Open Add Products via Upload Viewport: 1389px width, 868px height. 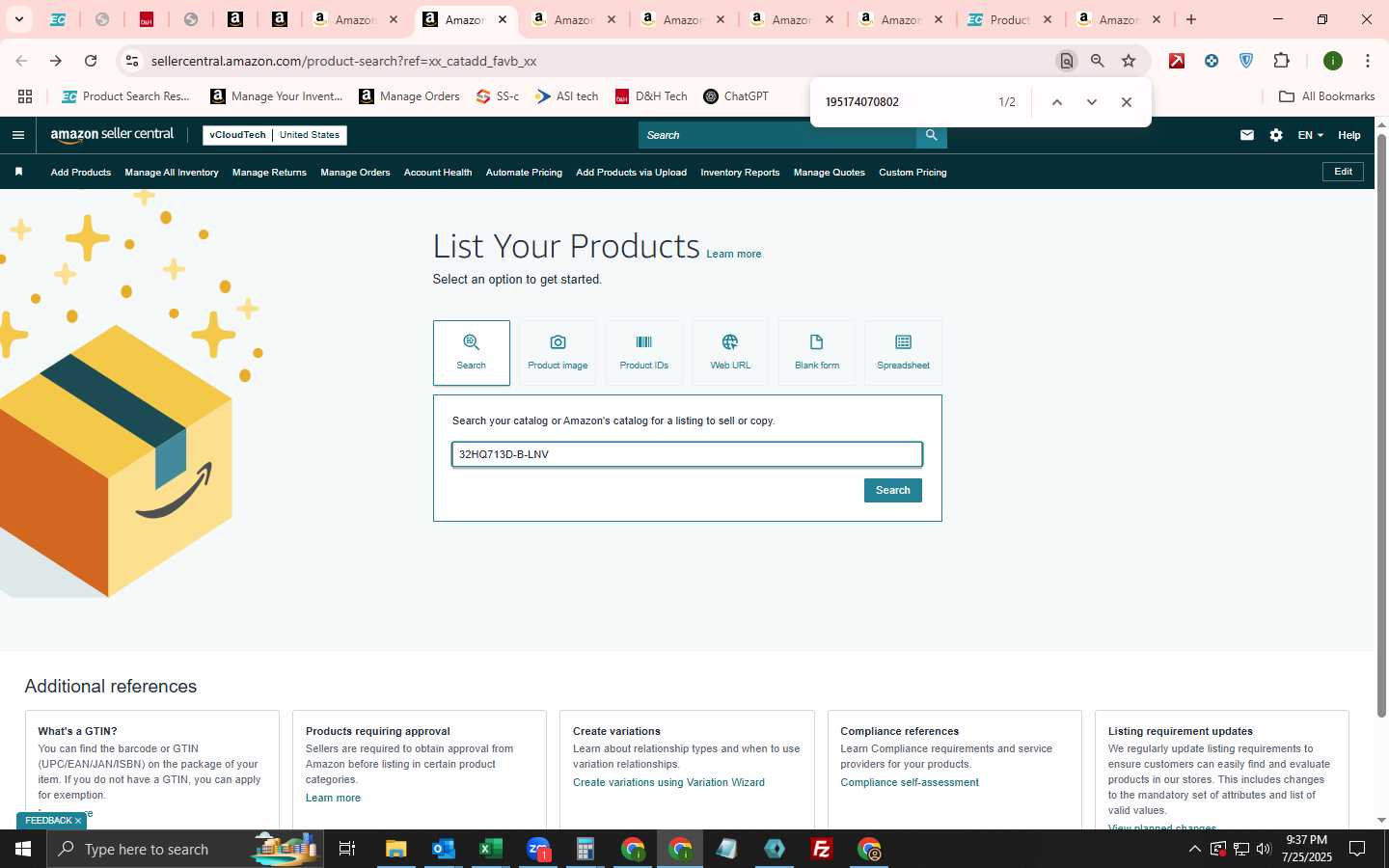coord(632,173)
